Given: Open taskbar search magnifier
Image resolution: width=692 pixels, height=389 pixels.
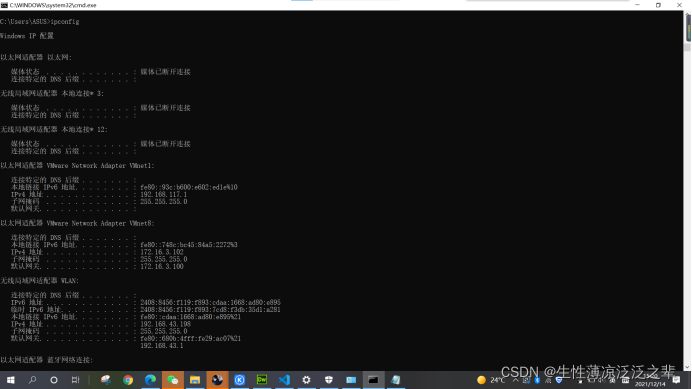Looking at the screenshot, I should coord(32,380).
